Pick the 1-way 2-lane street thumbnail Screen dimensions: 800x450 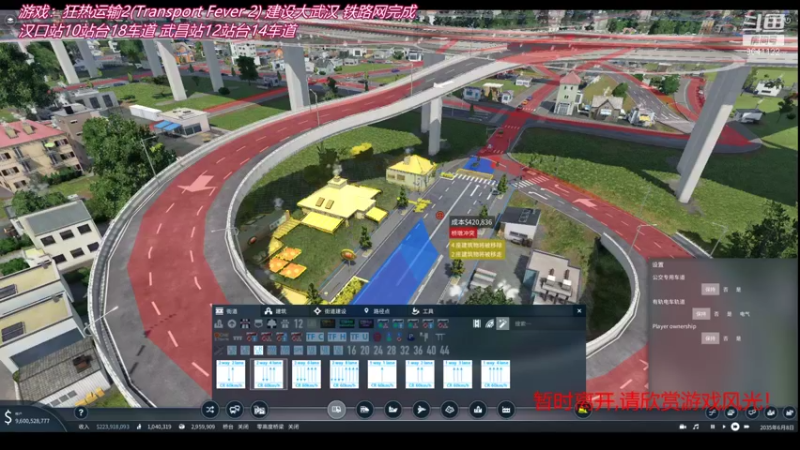419,374
